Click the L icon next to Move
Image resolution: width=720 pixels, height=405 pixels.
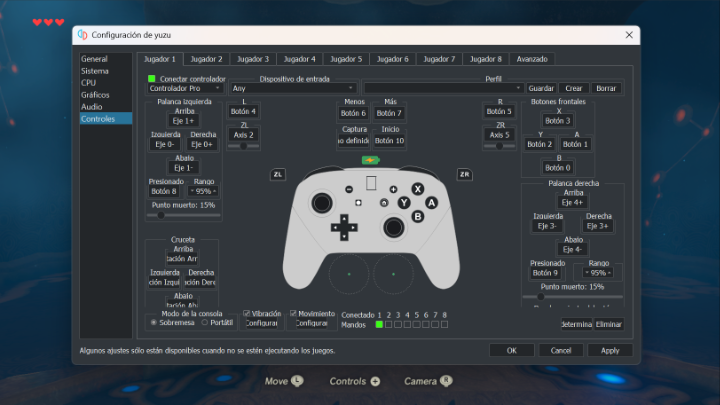click(x=297, y=381)
